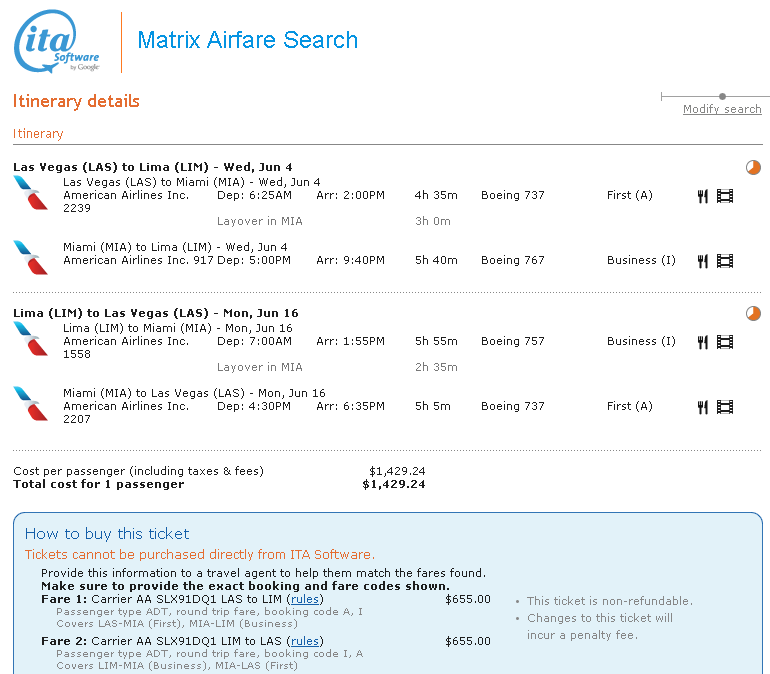View the rules link for Fare 2
Viewport: 770px width, 674px height.
click(x=305, y=641)
